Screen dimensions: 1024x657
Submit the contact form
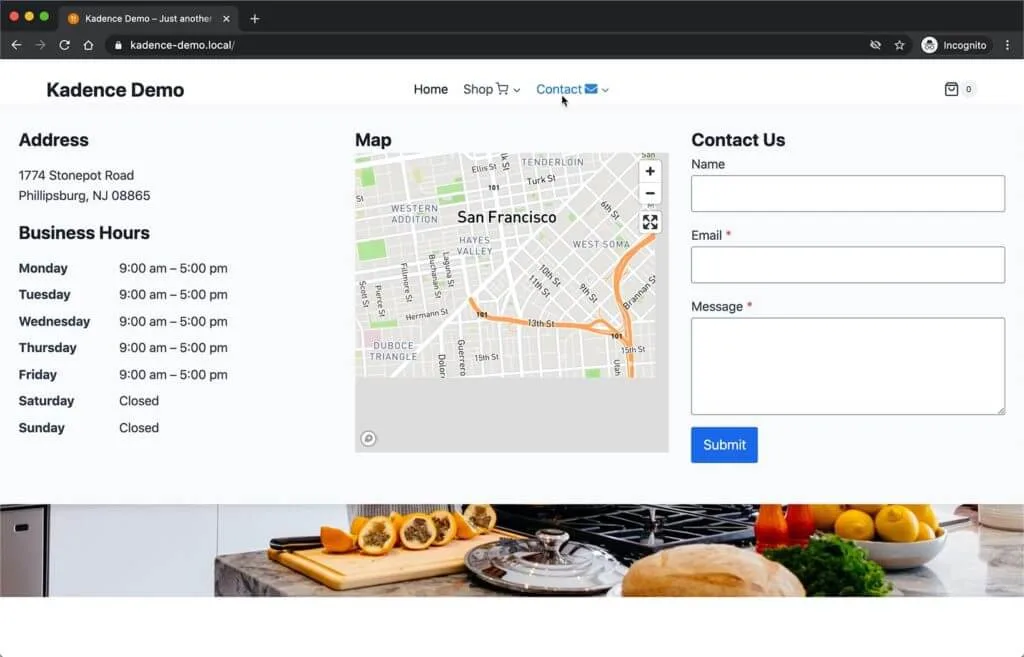pos(724,445)
